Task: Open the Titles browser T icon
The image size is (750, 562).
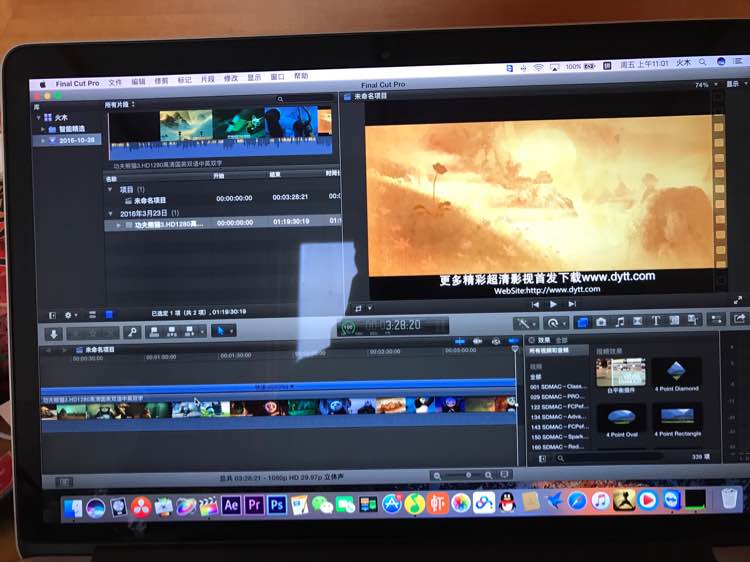Action: coord(656,320)
